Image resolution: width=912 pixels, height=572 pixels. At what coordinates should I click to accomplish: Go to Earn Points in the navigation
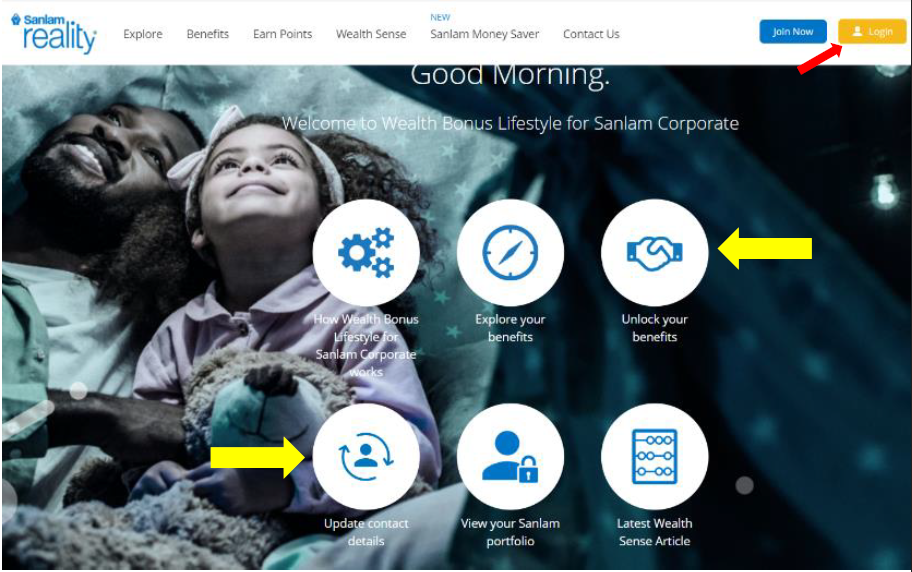click(x=283, y=34)
